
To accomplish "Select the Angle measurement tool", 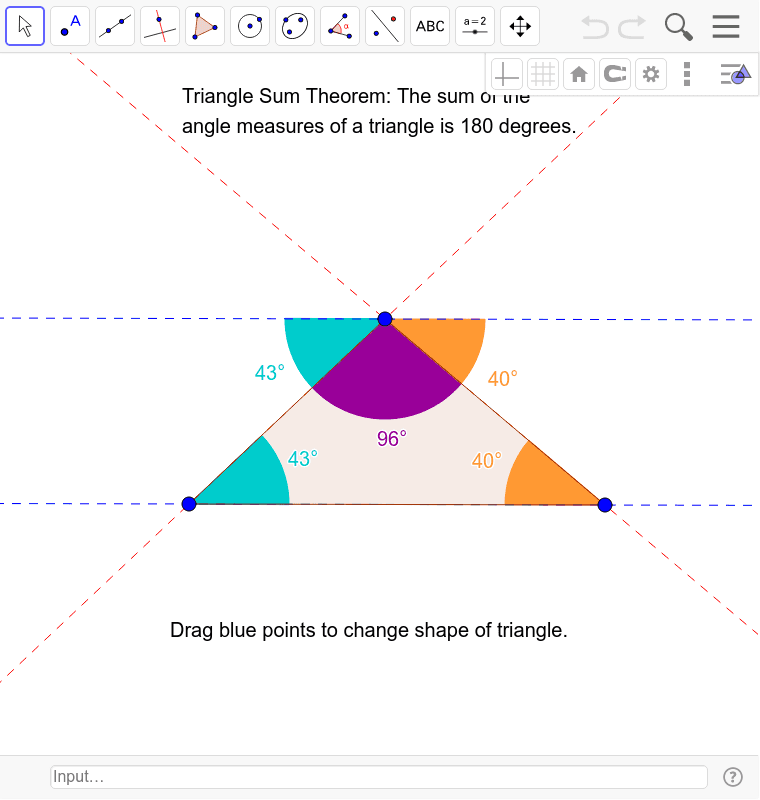I will tap(340, 26).
